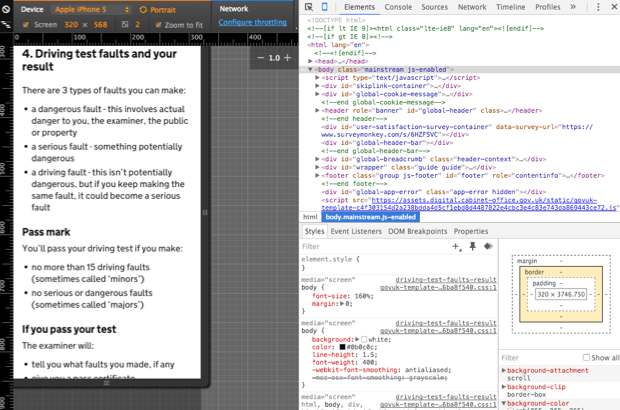The height and width of the screenshot is (410, 620).
Task: Click the content size 320 × 3746.750 box
Action: pos(561,294)
